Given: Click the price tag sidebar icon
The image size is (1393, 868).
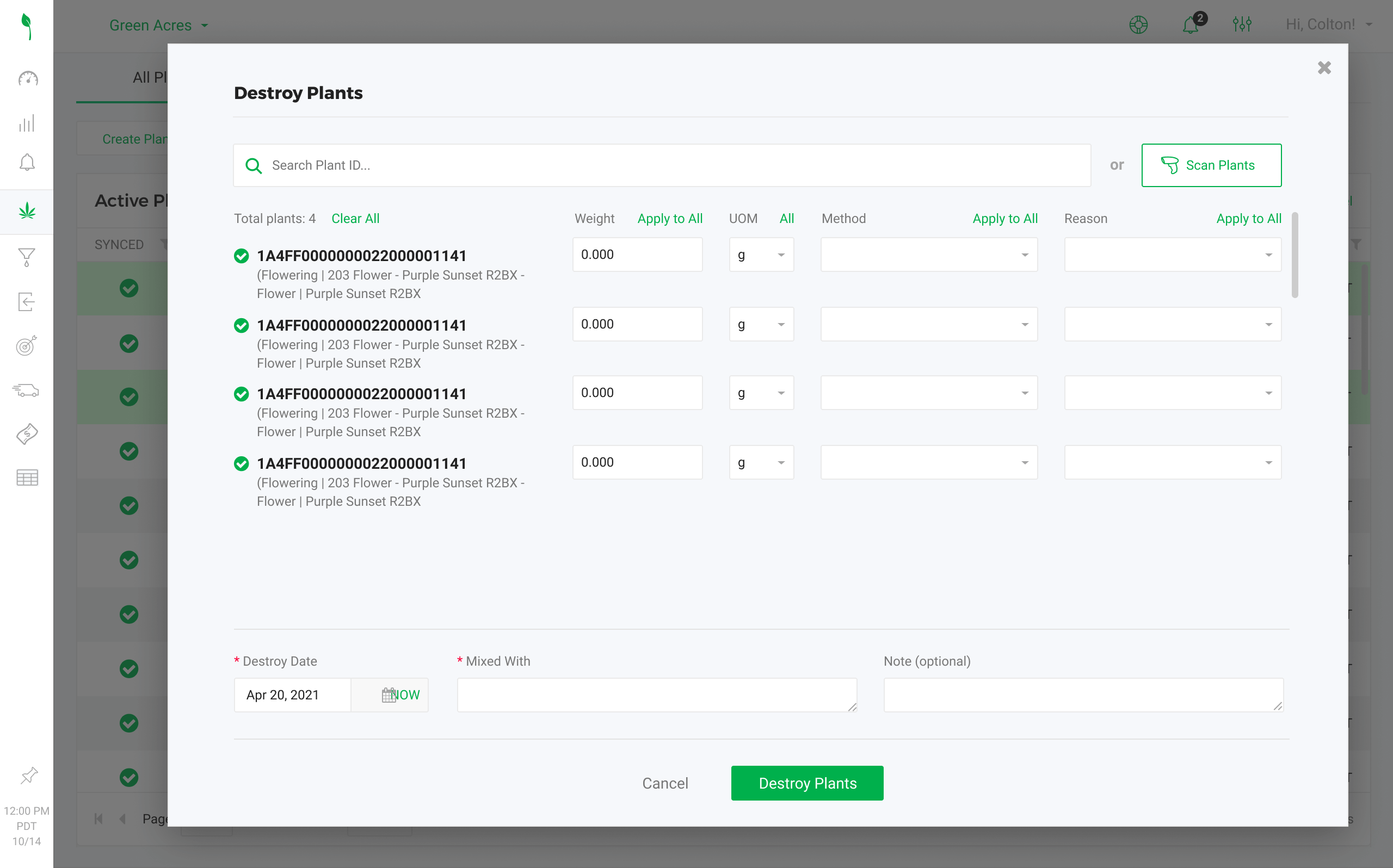Looking at the screenshot, I should [x=27, y=434].
